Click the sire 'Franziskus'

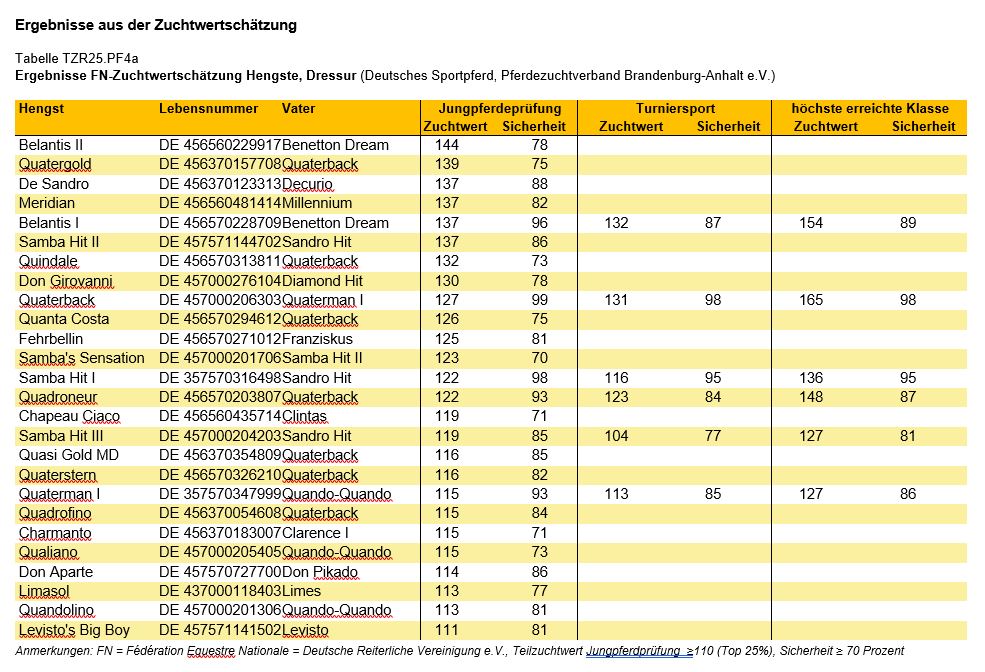317,339
